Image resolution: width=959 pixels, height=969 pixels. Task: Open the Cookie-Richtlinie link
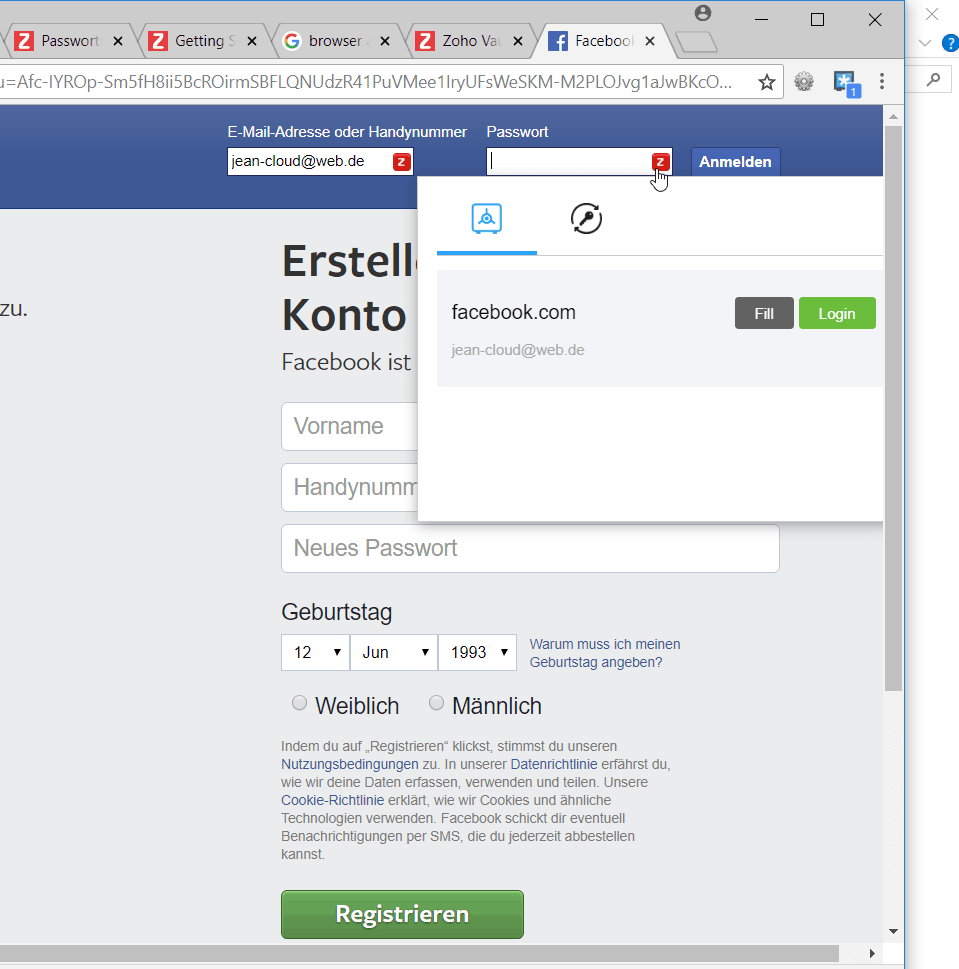332,800
